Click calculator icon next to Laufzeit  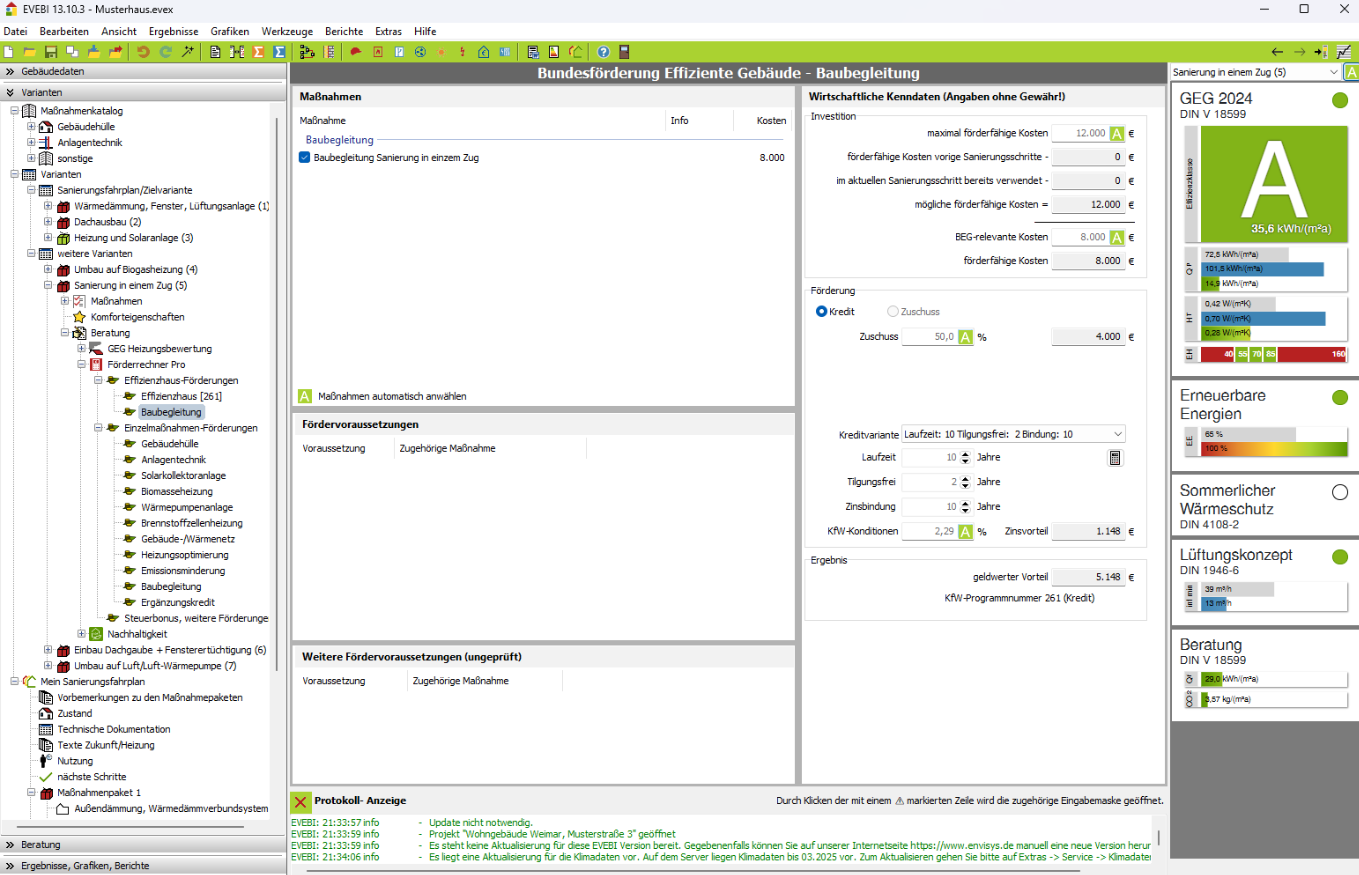pyautogui.click(x=1115, y=457)
